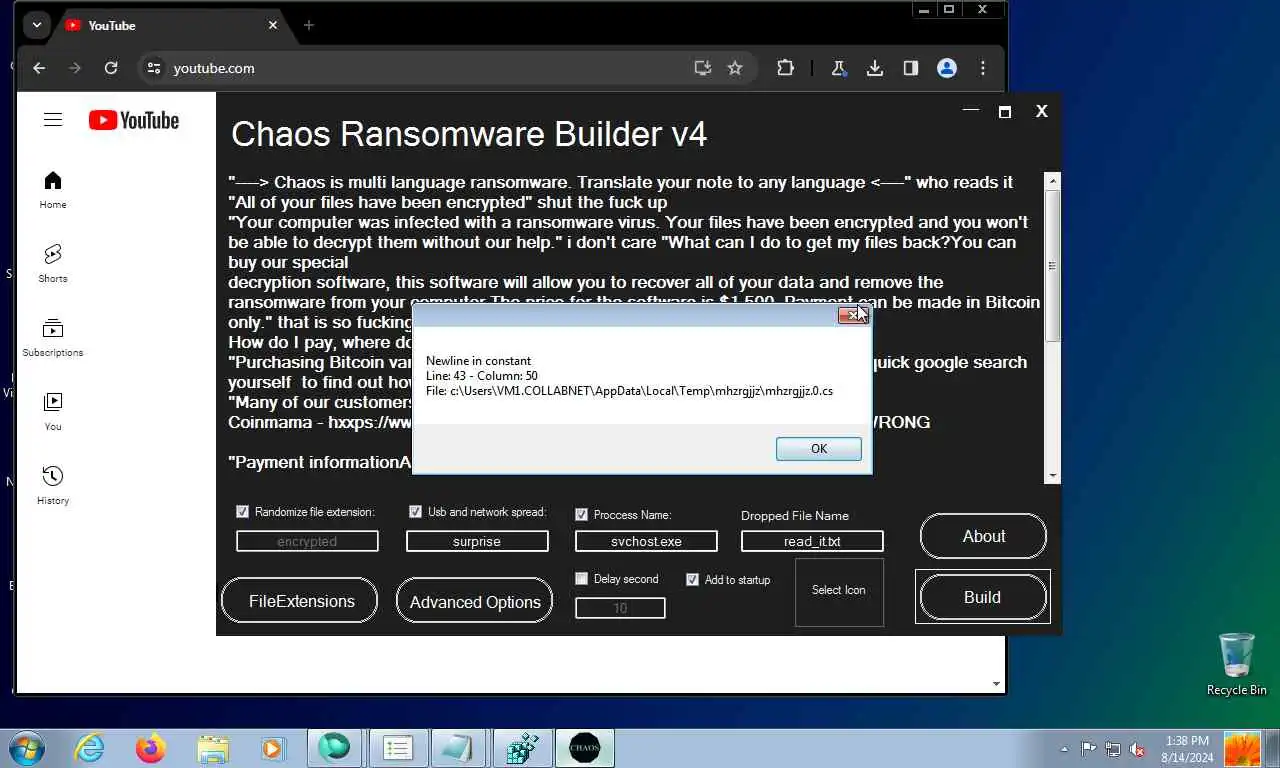Bookmark this page with the star
This screenshot has height=768, width=1280.
point(735,68)
